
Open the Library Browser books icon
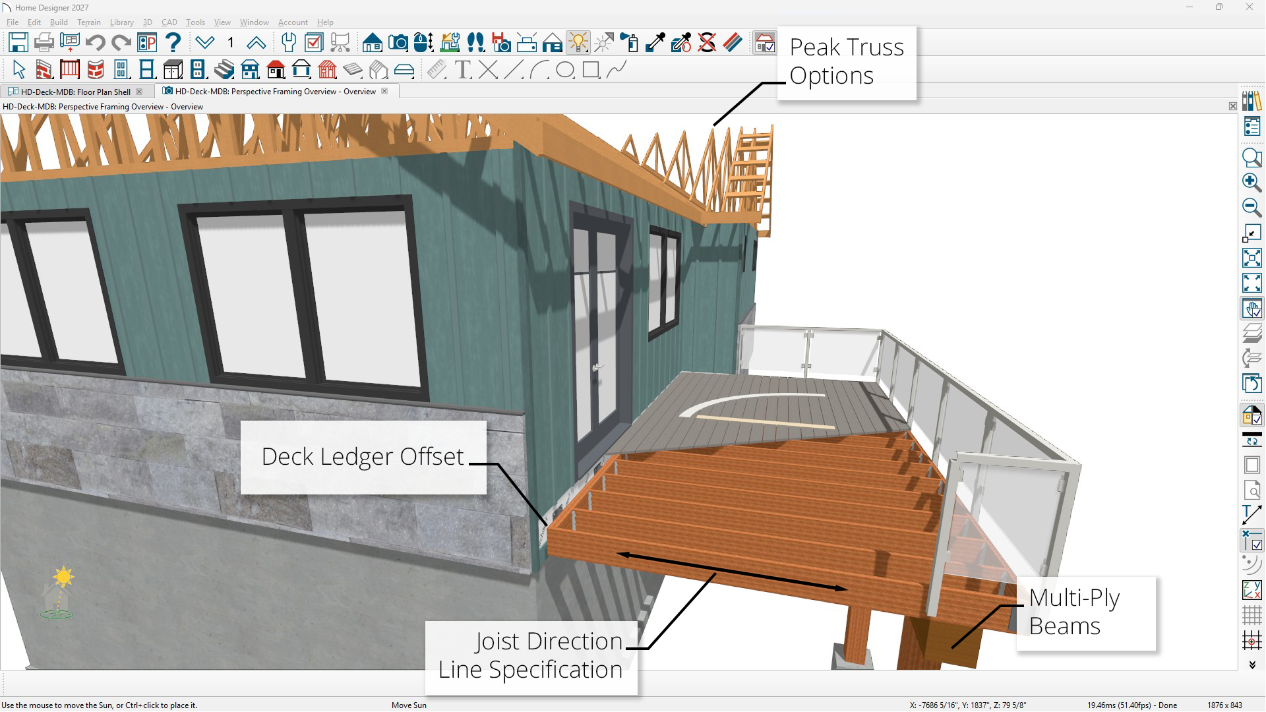[1251, 101]
